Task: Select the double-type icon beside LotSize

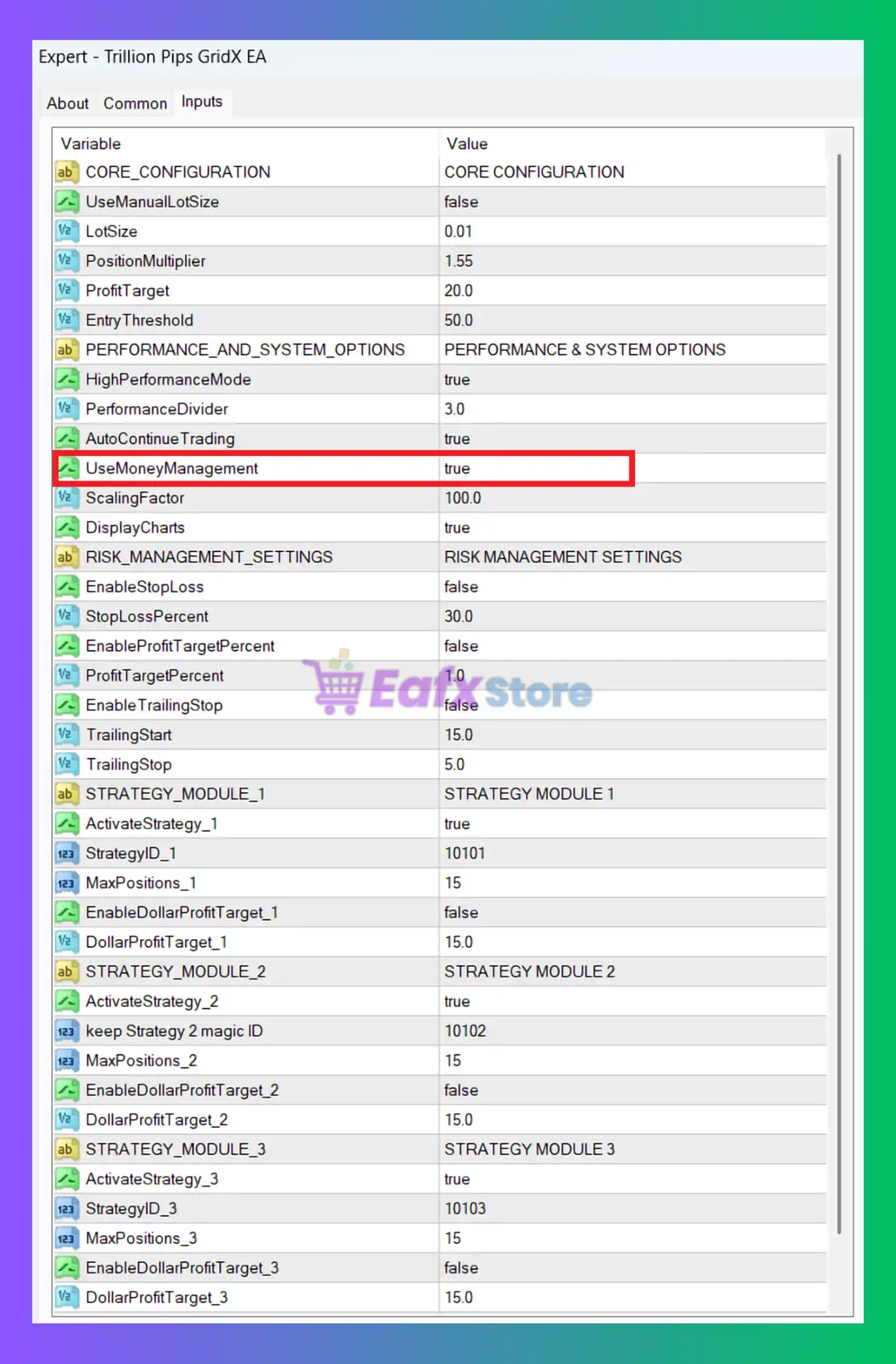Action: coord(66,232)
